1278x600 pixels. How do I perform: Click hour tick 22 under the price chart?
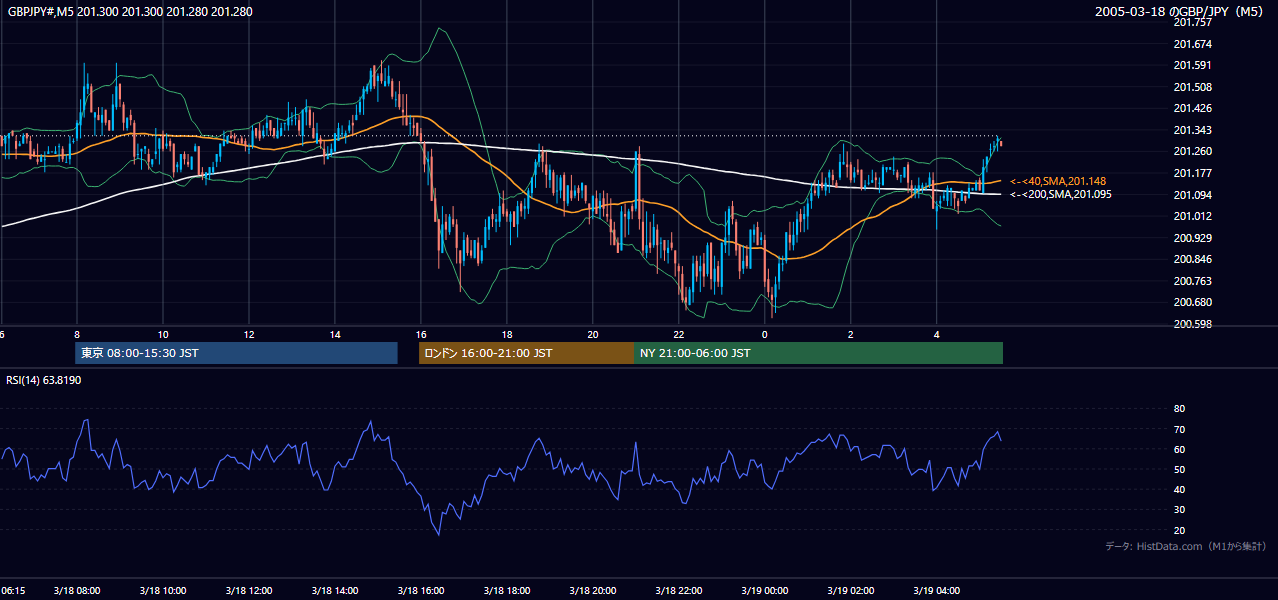pyautogui.click(x=679, y=334)
